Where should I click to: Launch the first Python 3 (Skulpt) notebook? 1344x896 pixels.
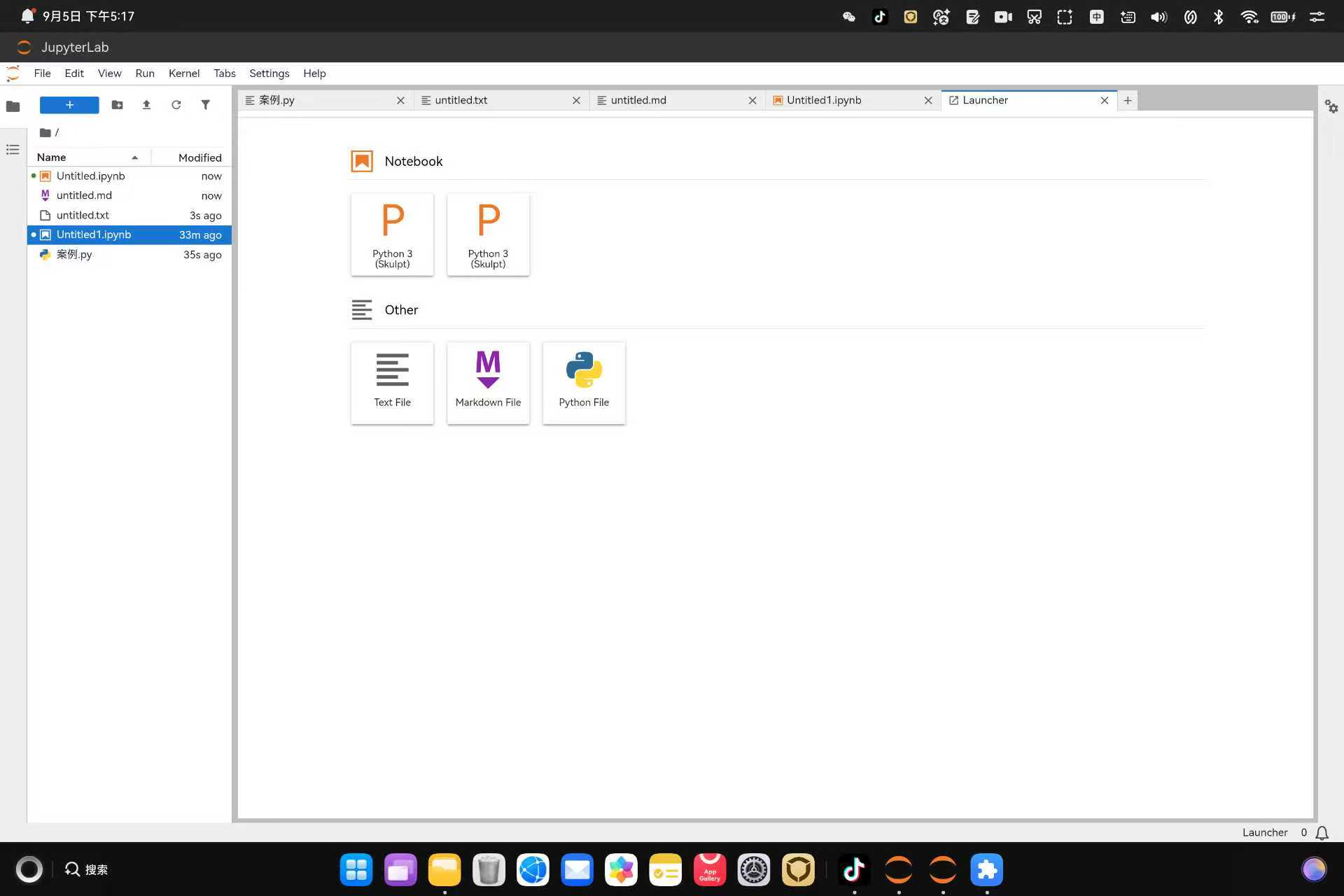[392, 234]
